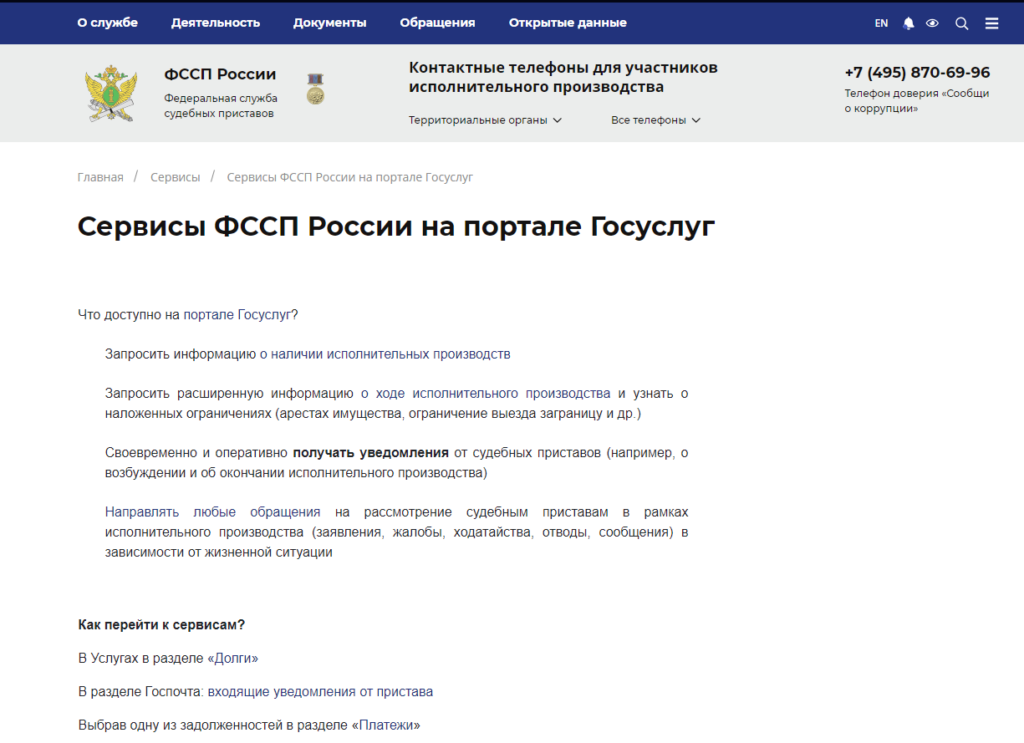Image resolution: width=1024 pixels, height=743 pixels.
Task: Click the Сервисы breadcrumb link
Action: 175,177
